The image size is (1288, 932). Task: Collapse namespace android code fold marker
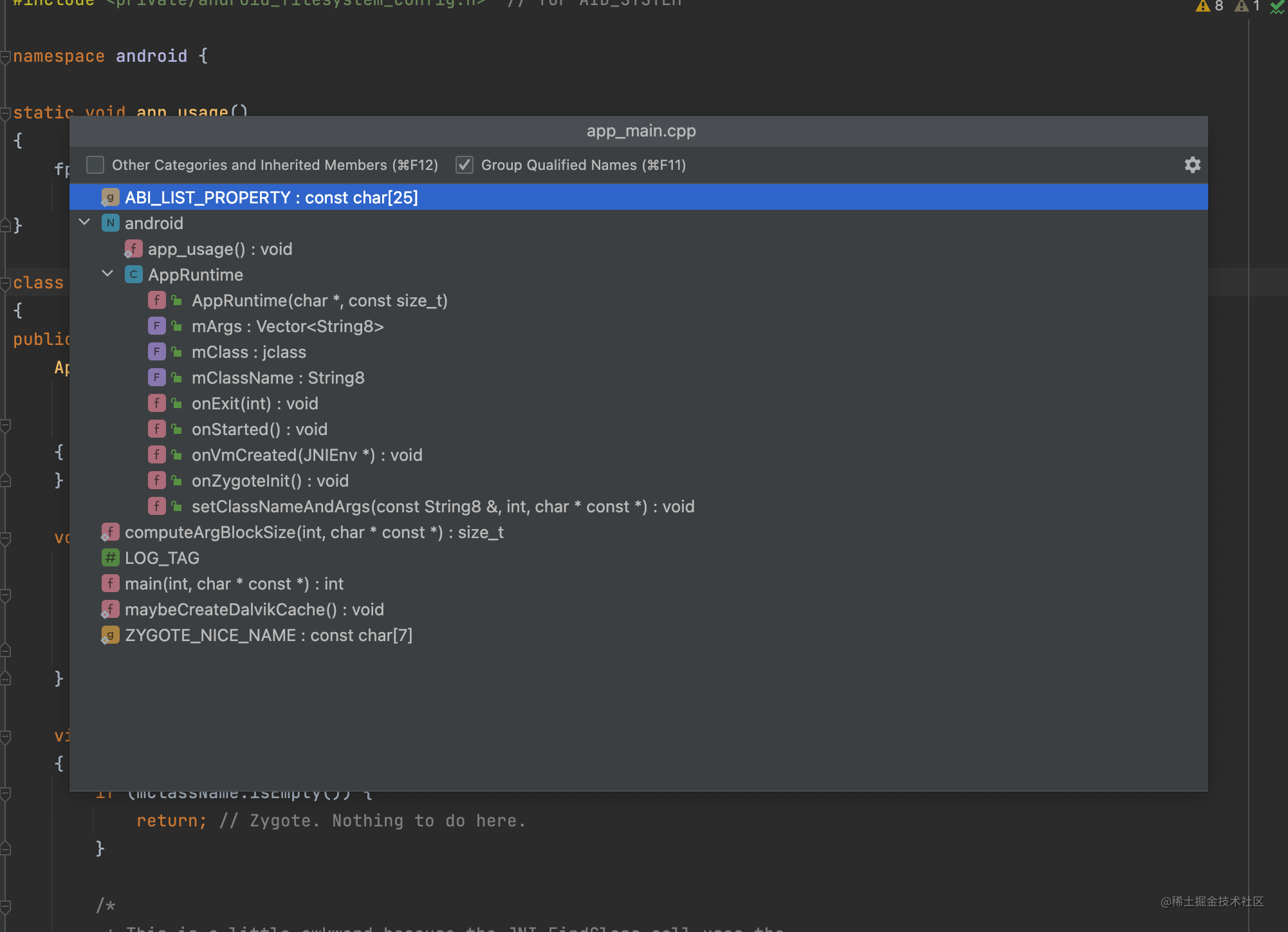pyautogui.click(x=5, y=57)
